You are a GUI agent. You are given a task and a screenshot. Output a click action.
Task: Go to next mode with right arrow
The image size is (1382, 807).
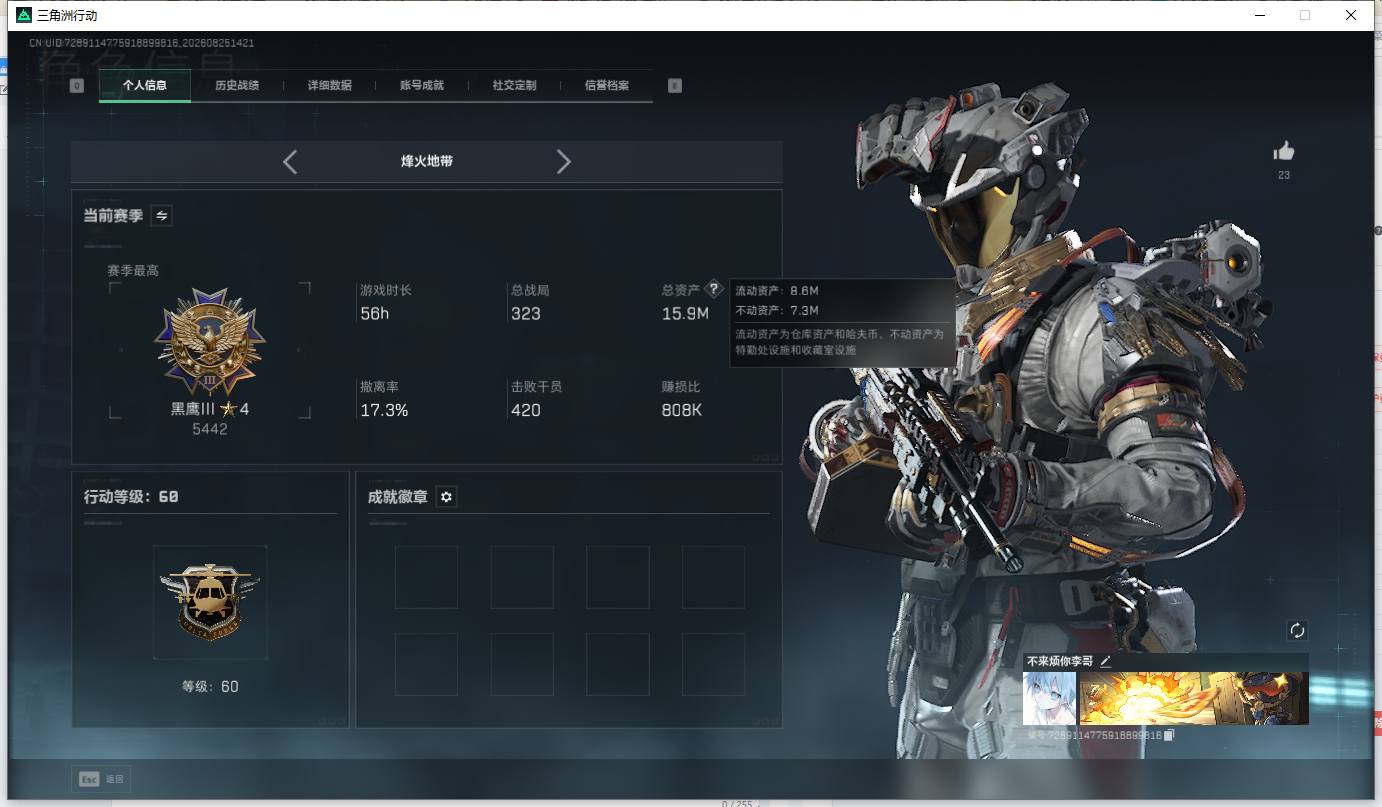pos(564,162)
